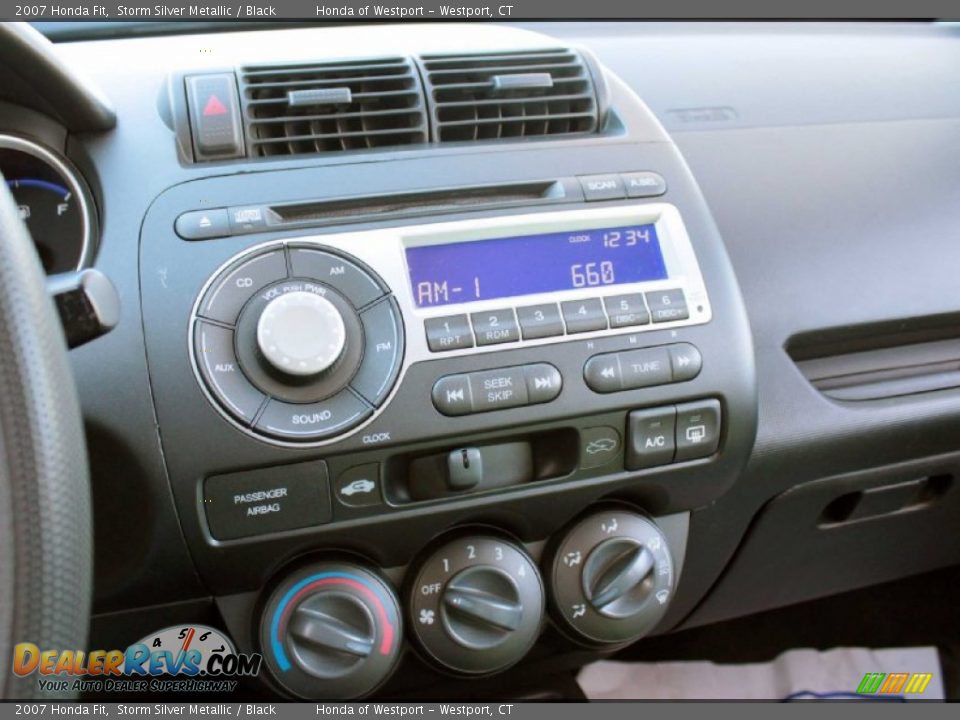Select the windshield defrost icon on mode dial

(x=662, y=597)
